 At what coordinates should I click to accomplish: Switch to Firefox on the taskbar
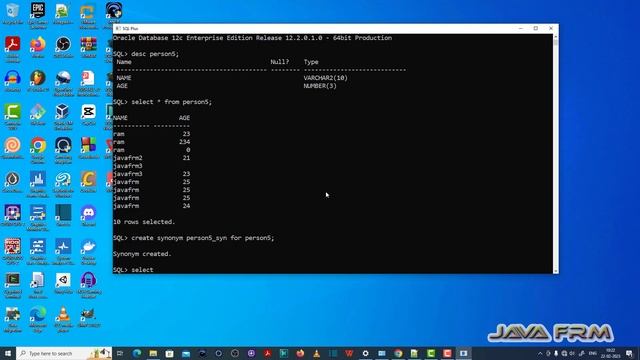(x=300, y=353)
